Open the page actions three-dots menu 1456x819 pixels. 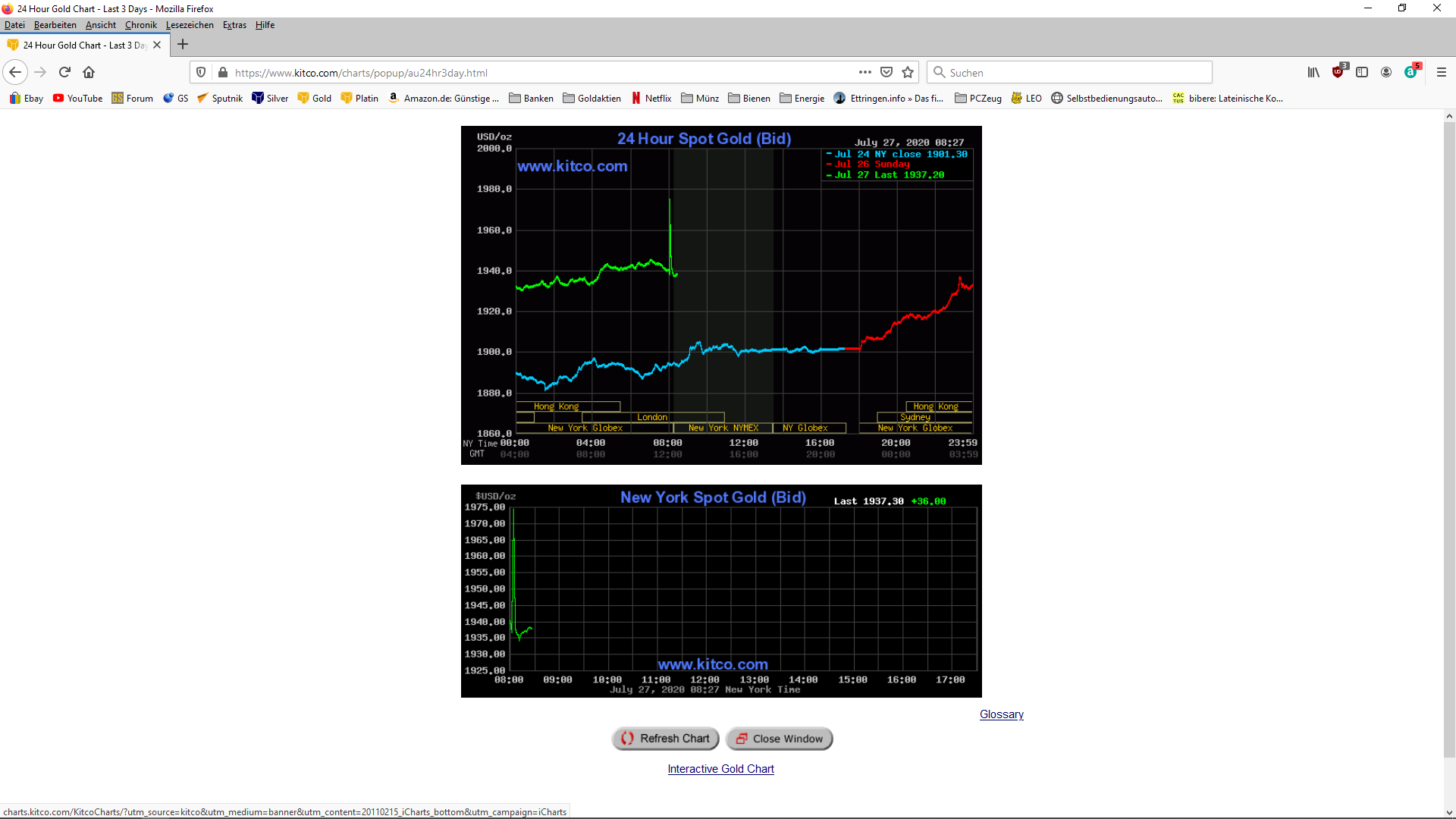tap(864, 72)
